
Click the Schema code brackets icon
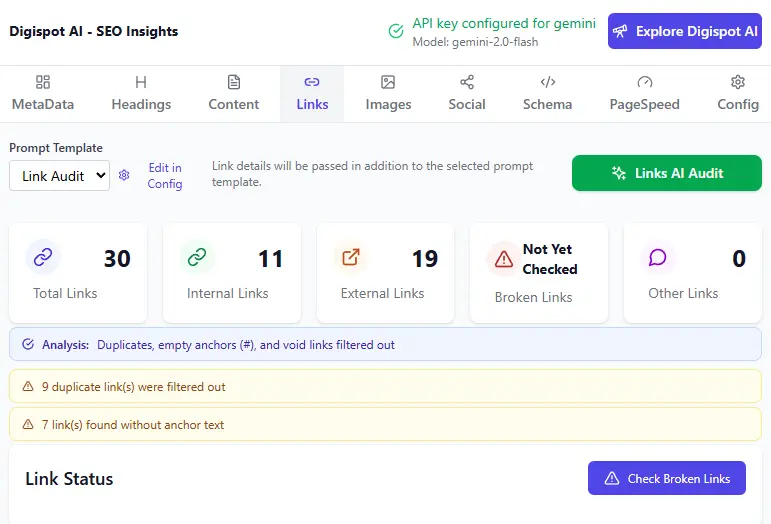pos(548,82)
